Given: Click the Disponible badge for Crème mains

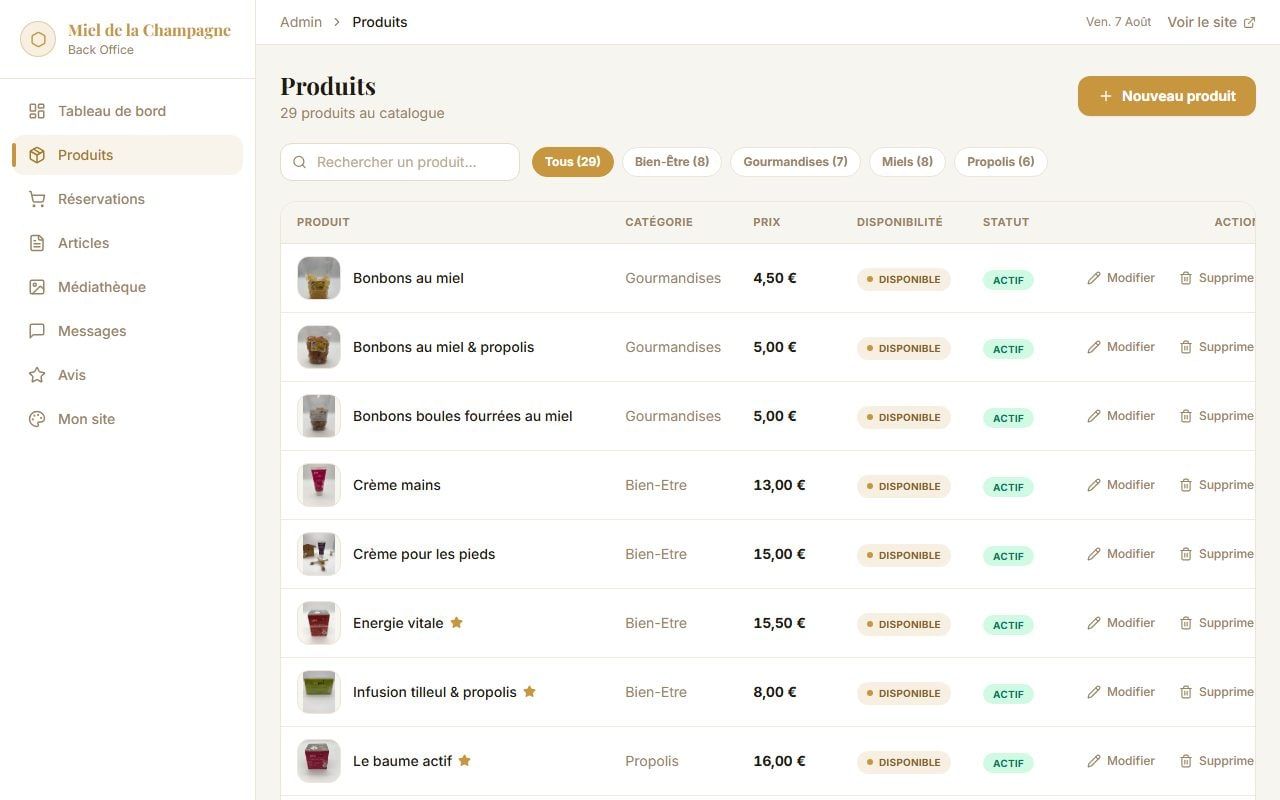Looking at the screenshot, I should point(903,486).
